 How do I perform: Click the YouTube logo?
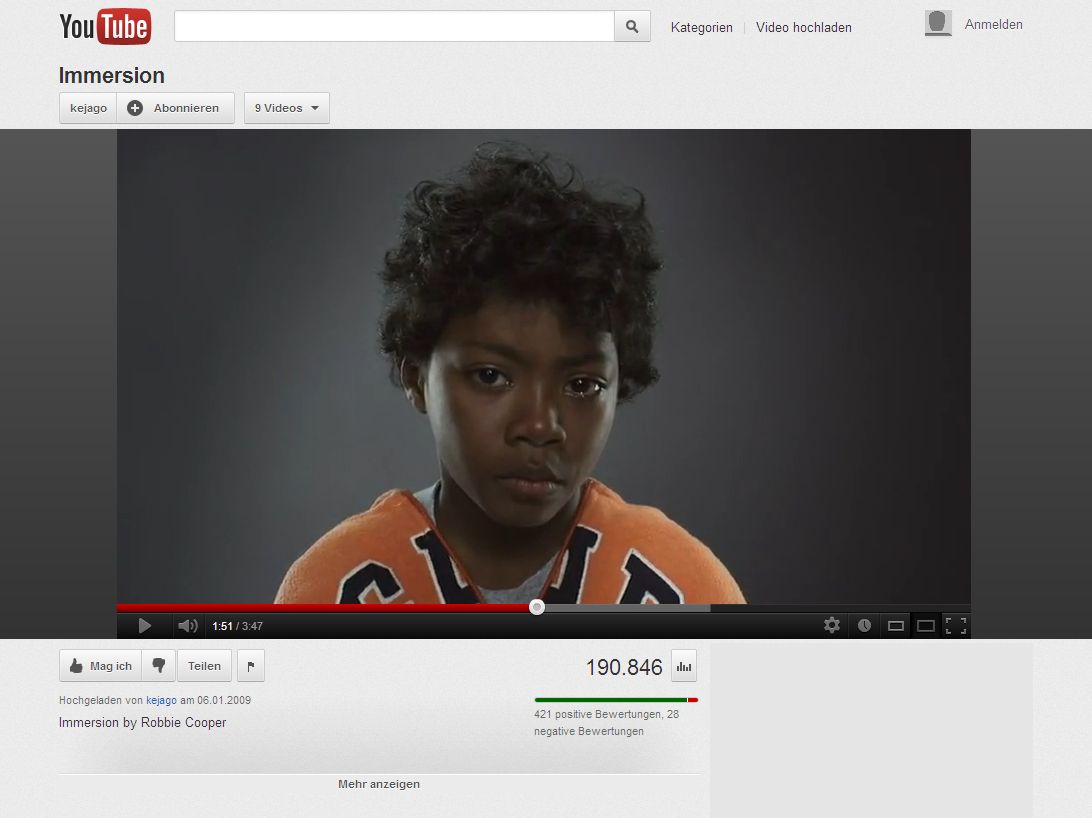pos(105,26)
